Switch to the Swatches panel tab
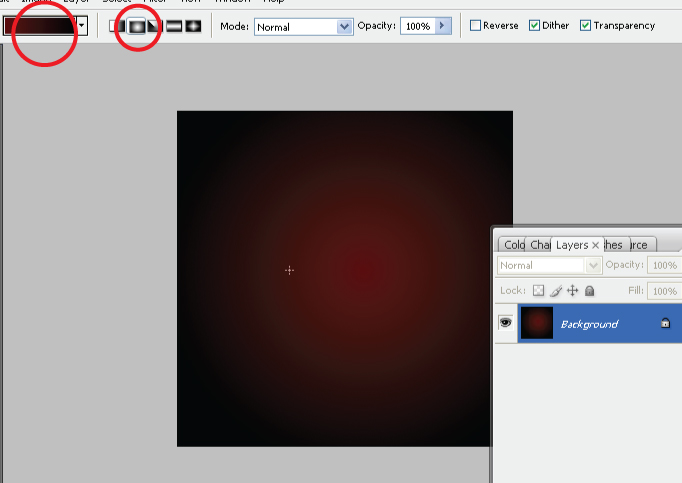Image resolution: width=682 pixels, height=483 pixels. pyautogui.click(x=614, y=245)
